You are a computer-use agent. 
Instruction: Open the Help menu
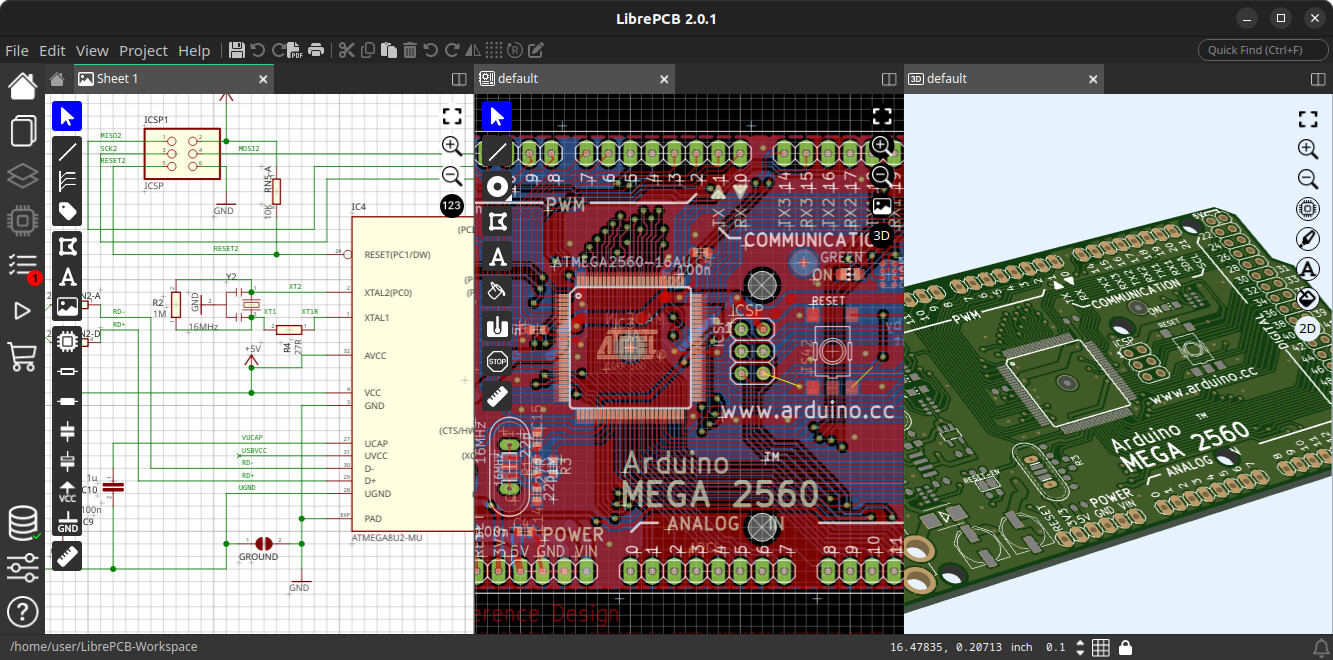coord(194,51)
